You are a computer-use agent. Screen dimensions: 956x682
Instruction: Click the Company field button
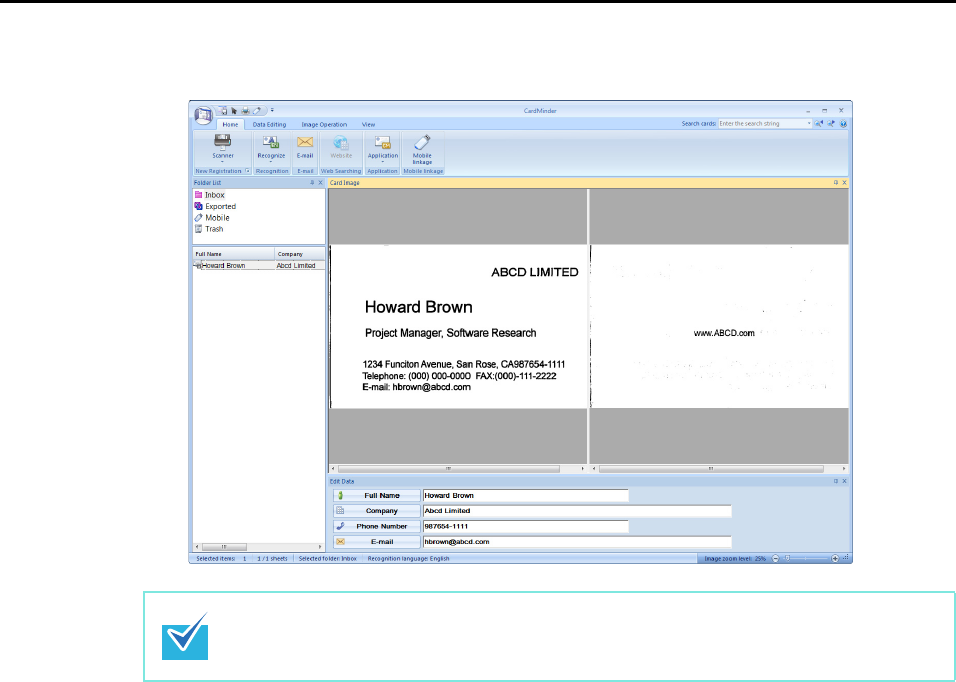tap(376, 511)
